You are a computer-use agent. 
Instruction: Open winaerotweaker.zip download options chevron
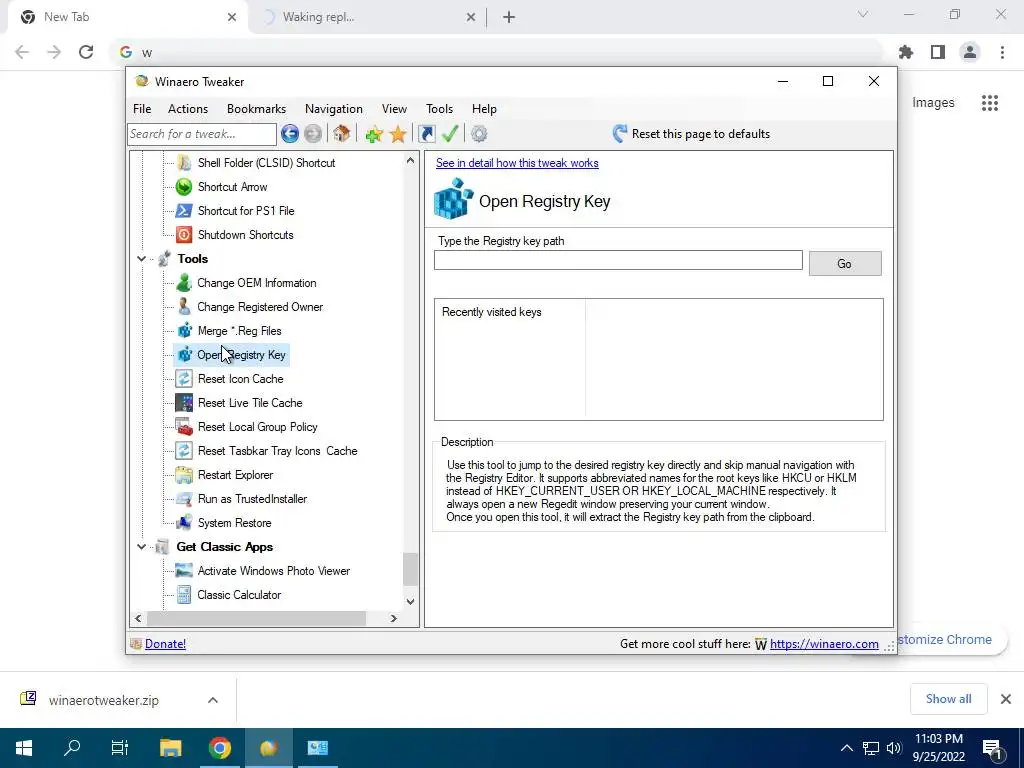click(213, 700)
